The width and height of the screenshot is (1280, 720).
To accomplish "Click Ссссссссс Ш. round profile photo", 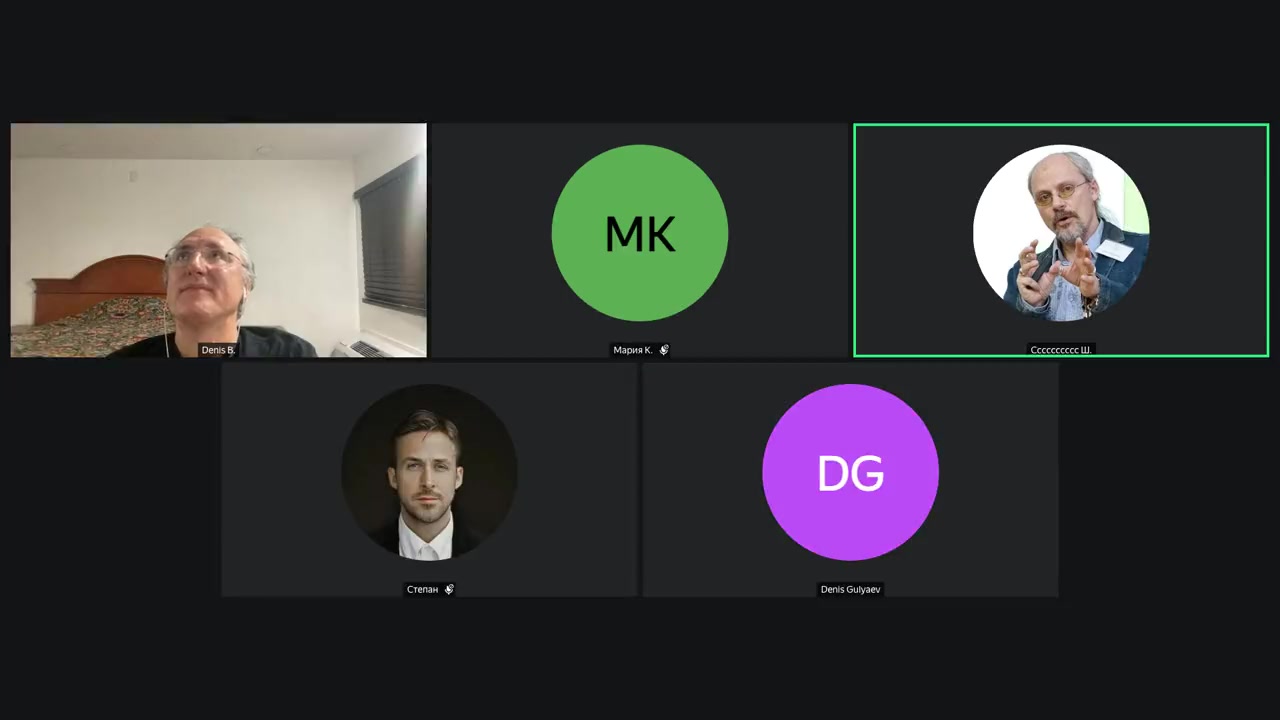I will 1061,232.
